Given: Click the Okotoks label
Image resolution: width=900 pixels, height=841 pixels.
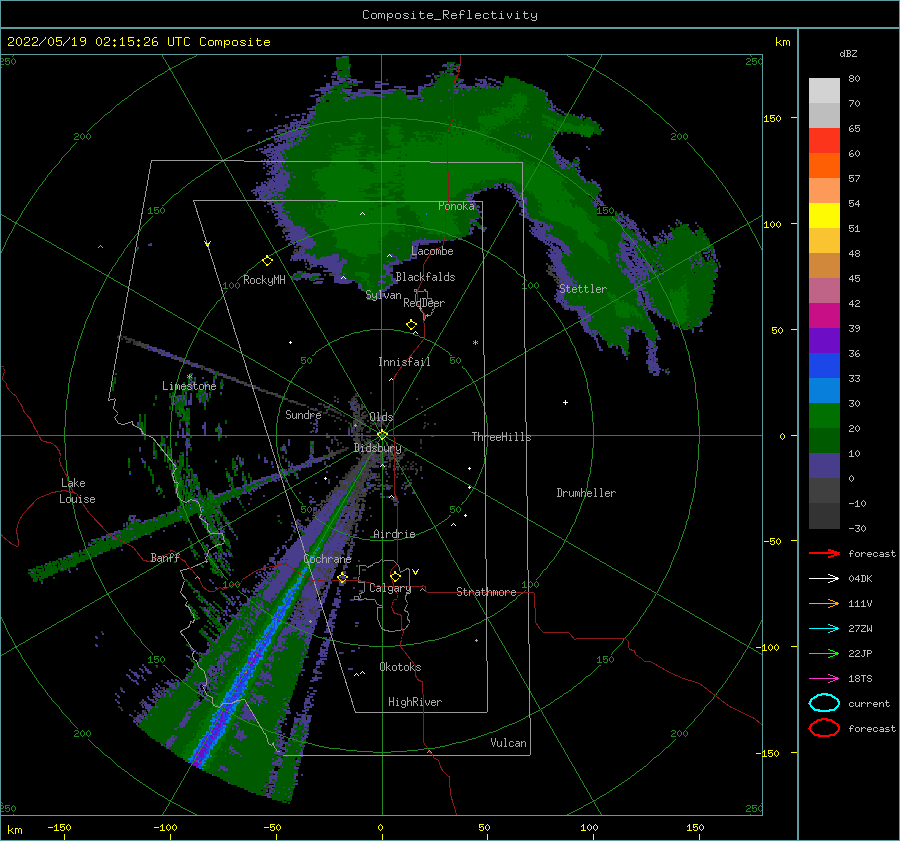Looking at the screenshot, I should [400, 667].
